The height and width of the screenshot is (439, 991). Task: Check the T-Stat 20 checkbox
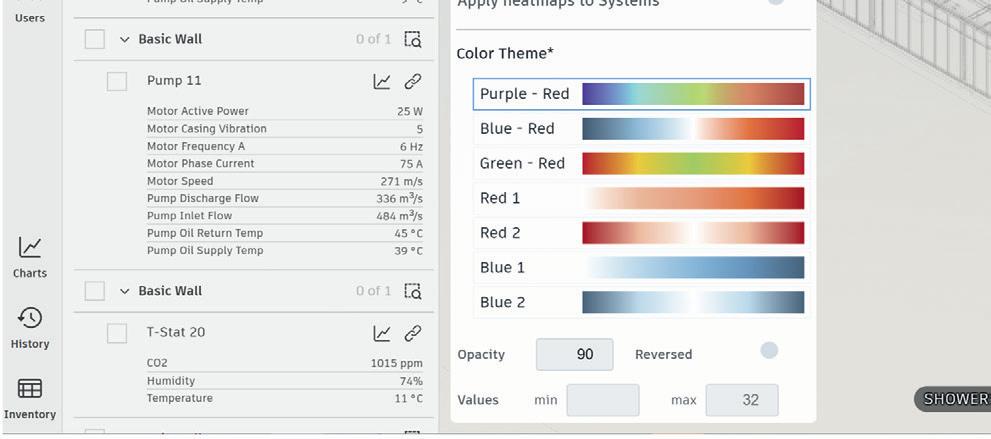pos(117,333)
